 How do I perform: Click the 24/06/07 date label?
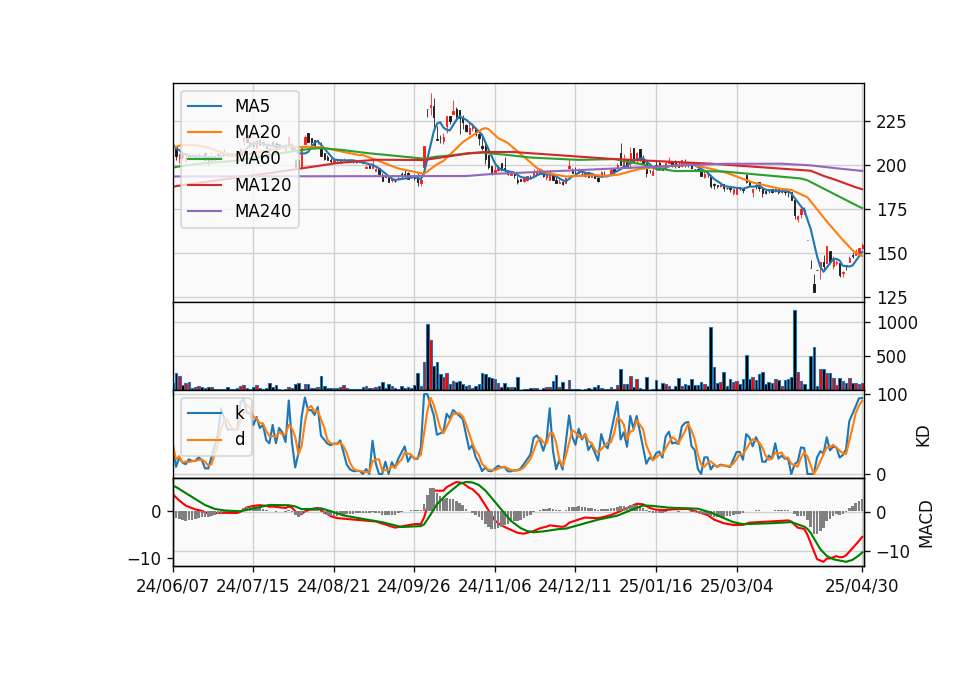173,586
